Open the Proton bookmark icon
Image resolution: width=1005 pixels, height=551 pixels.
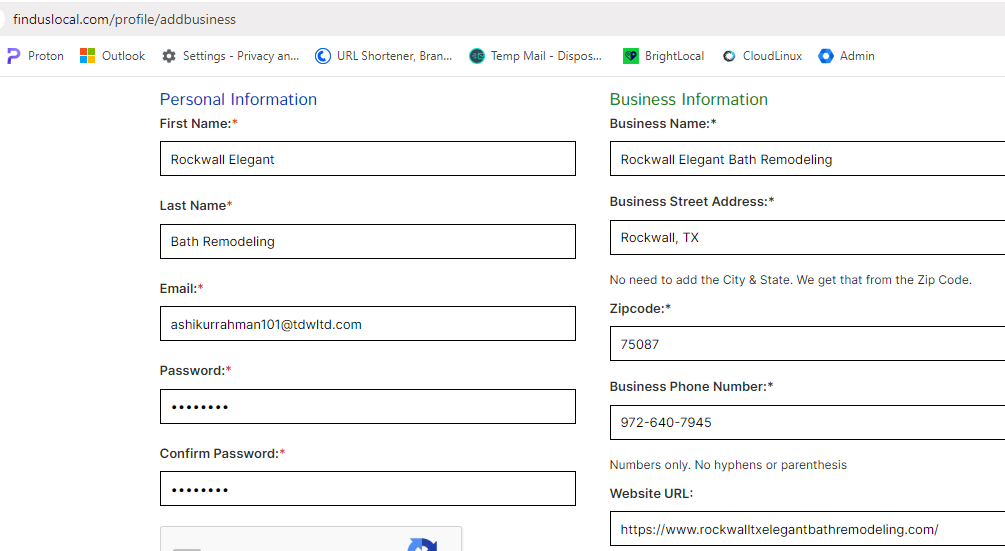pos(13,56)
